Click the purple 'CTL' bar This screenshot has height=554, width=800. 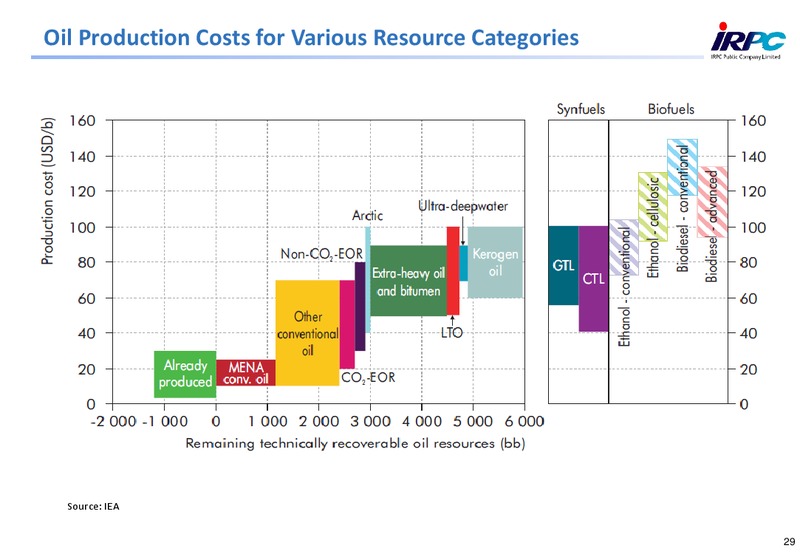[x=593, y=279]
